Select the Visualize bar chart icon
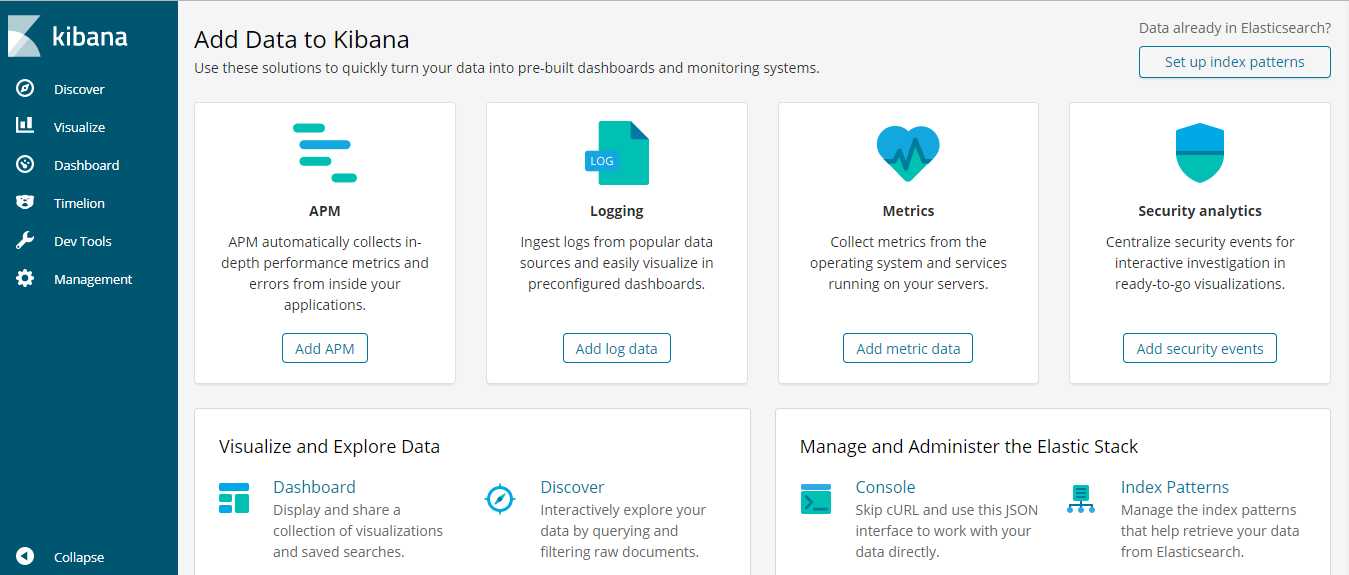Image resolution: width=1349 pixels, height=575 pixels. click(25, 126)
